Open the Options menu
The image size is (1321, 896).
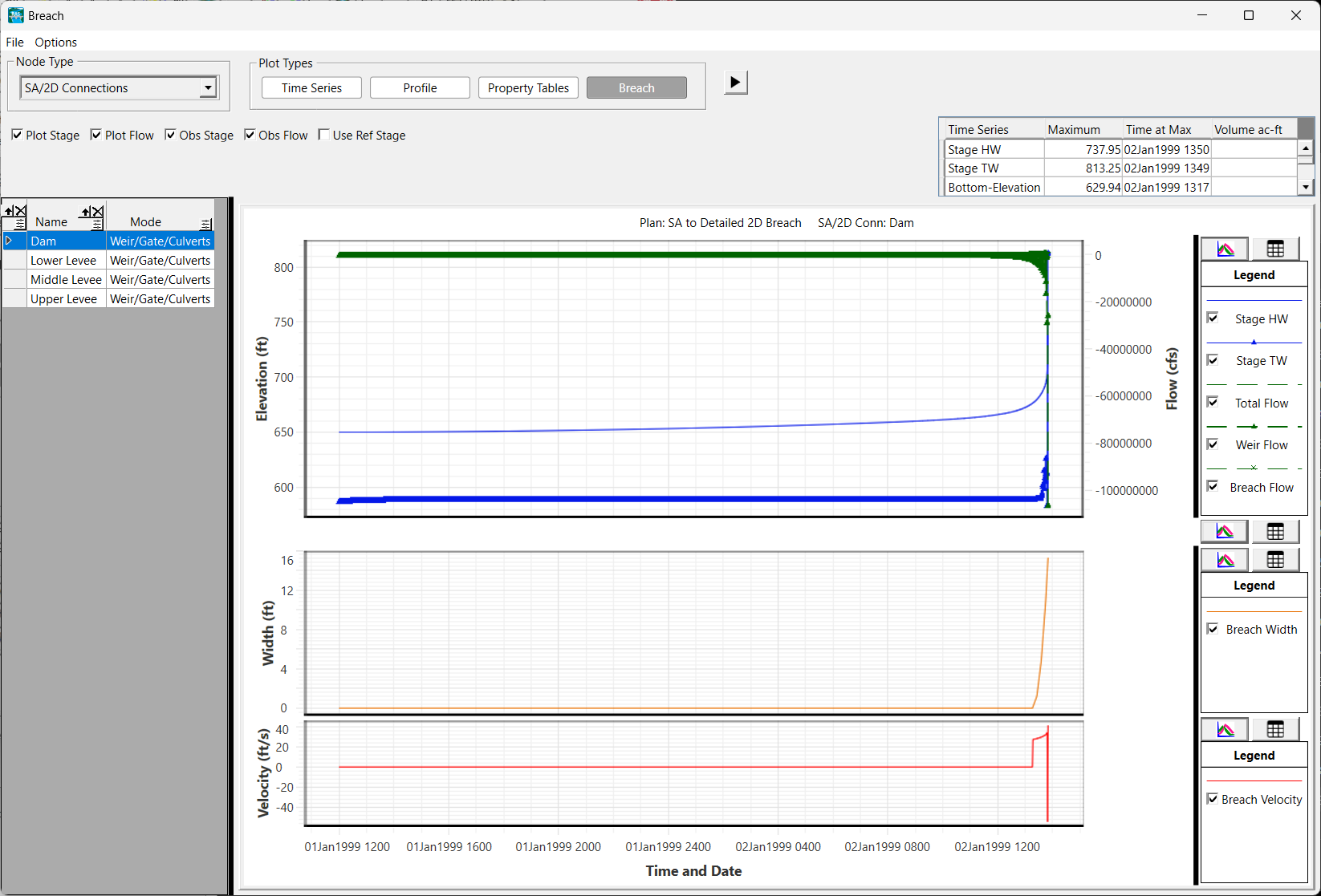pos(55,43)
